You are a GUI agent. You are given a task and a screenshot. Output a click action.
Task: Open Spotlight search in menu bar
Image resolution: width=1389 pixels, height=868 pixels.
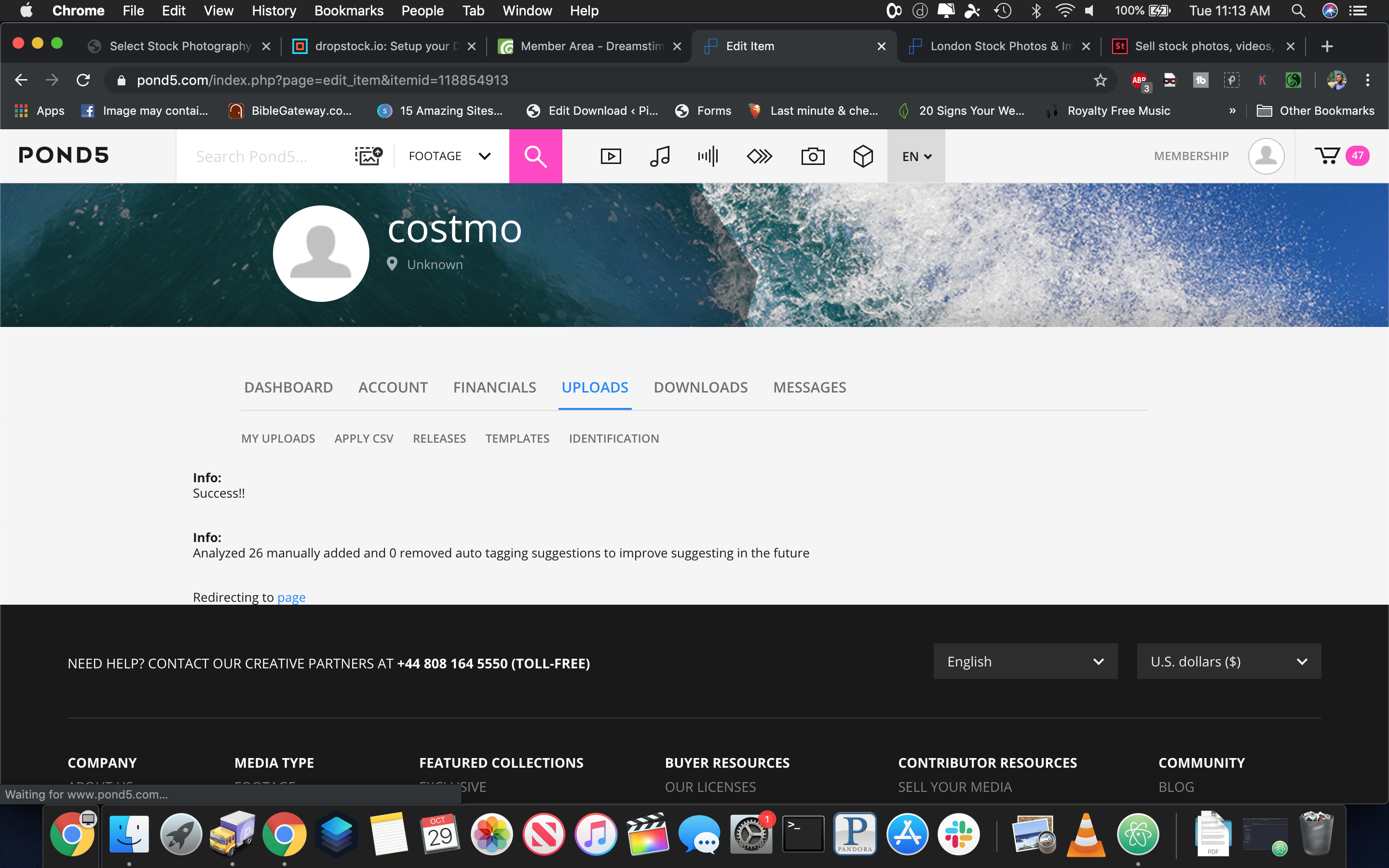pyautogui.click(x=1298, y=11)
